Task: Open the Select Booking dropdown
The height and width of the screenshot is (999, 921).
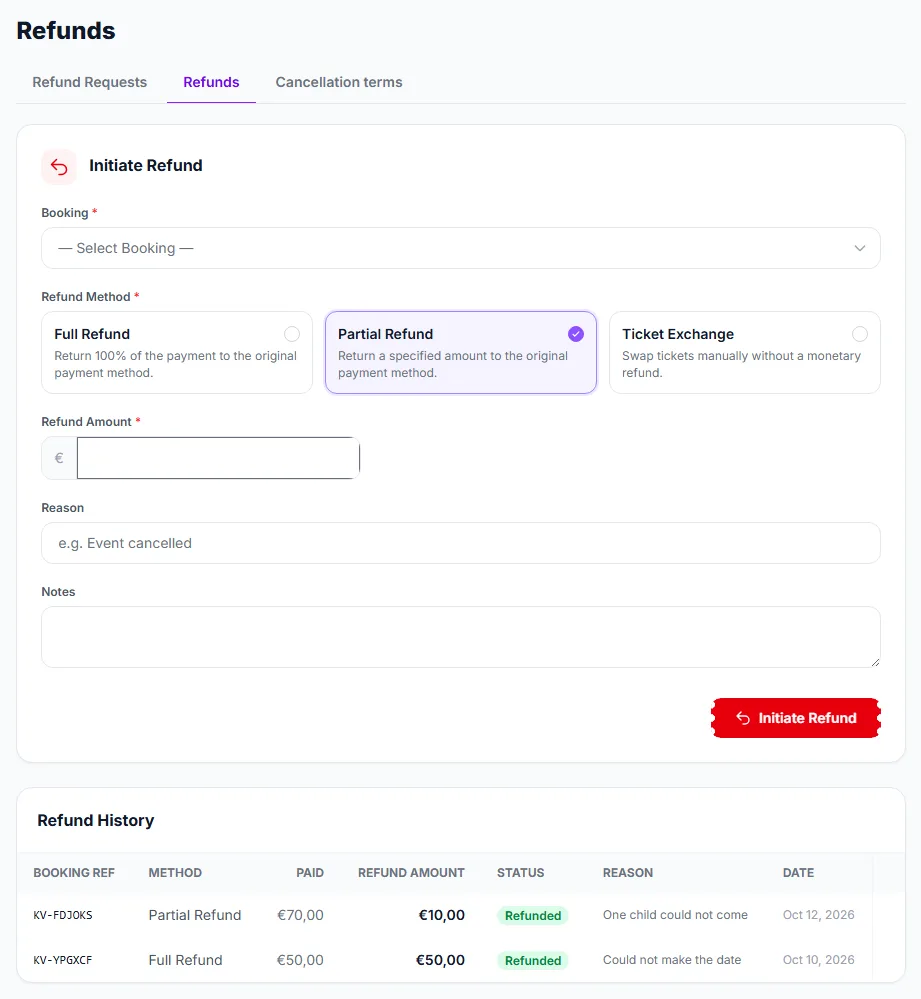Action: [460, 248]
